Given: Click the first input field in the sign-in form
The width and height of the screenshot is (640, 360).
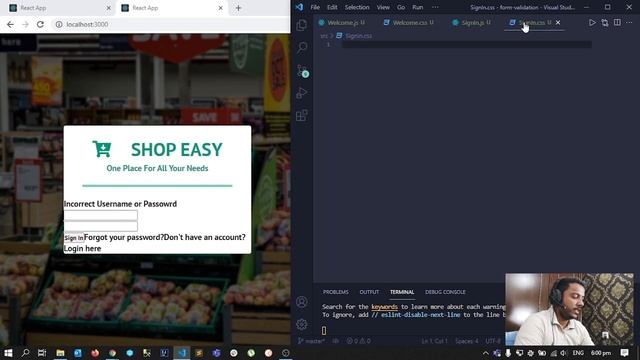Looking at the screenshot, I should tap(100, 215).
